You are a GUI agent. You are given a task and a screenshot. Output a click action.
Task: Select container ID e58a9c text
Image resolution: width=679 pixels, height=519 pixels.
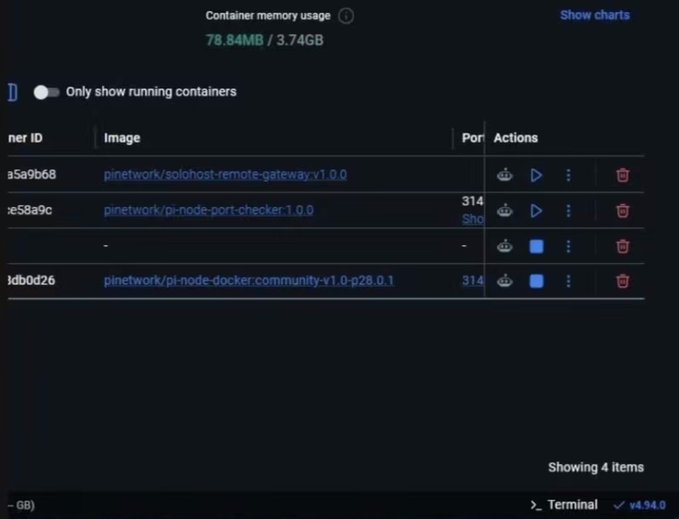point(30,210)
